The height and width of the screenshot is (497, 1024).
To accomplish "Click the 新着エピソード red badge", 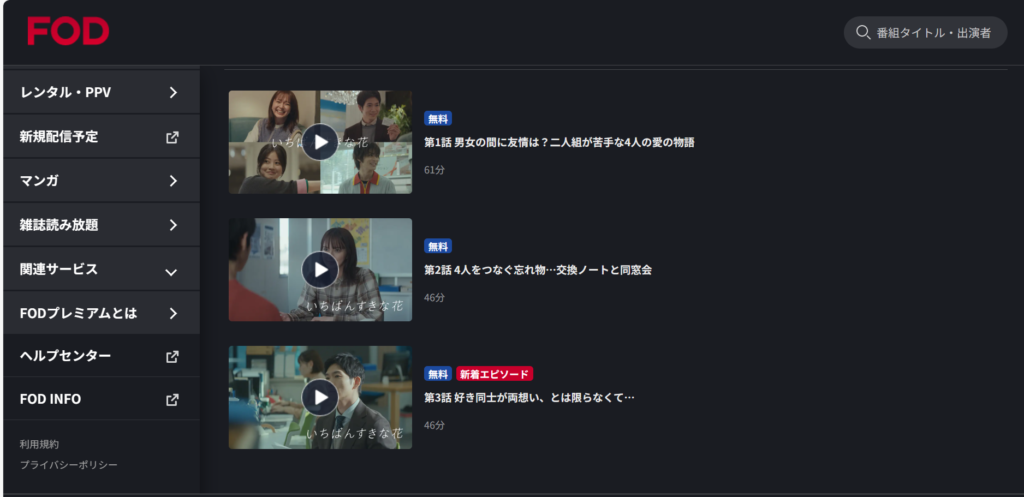I will [x=494, y=374].
